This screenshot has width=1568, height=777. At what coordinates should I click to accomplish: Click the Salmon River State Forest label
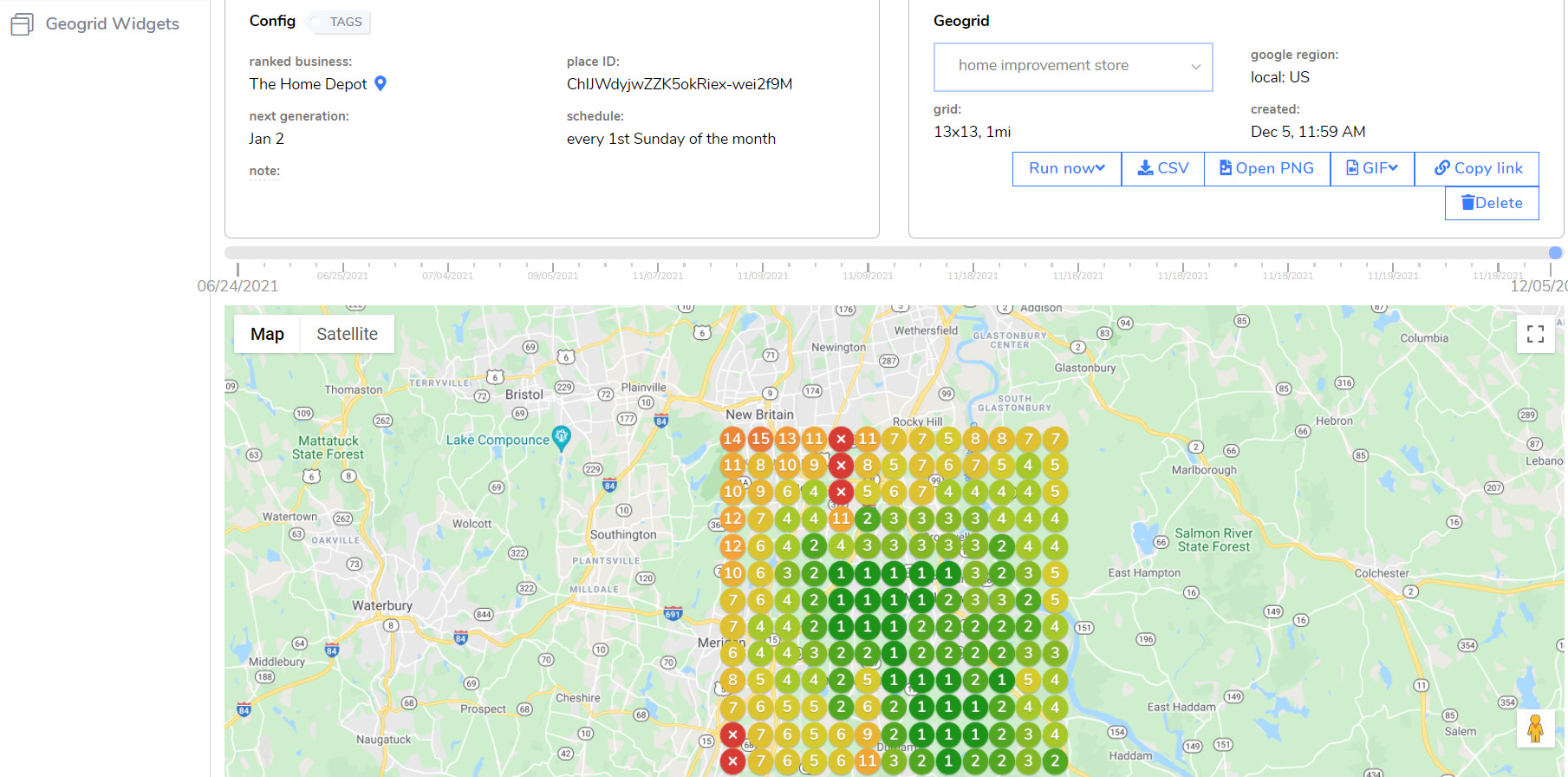(x=1213, y=540)
